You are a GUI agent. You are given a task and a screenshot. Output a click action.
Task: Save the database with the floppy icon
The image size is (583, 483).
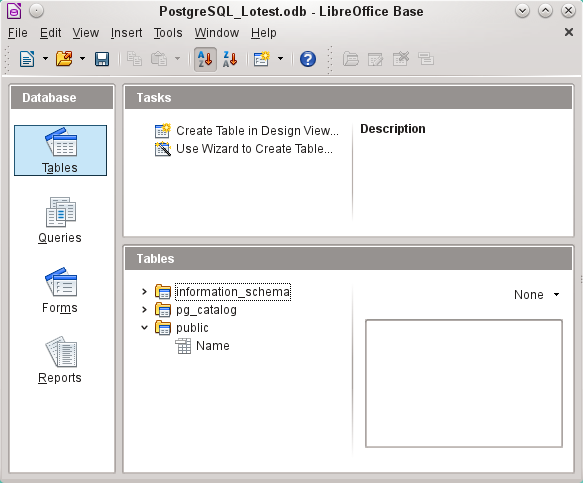[102, 59]
